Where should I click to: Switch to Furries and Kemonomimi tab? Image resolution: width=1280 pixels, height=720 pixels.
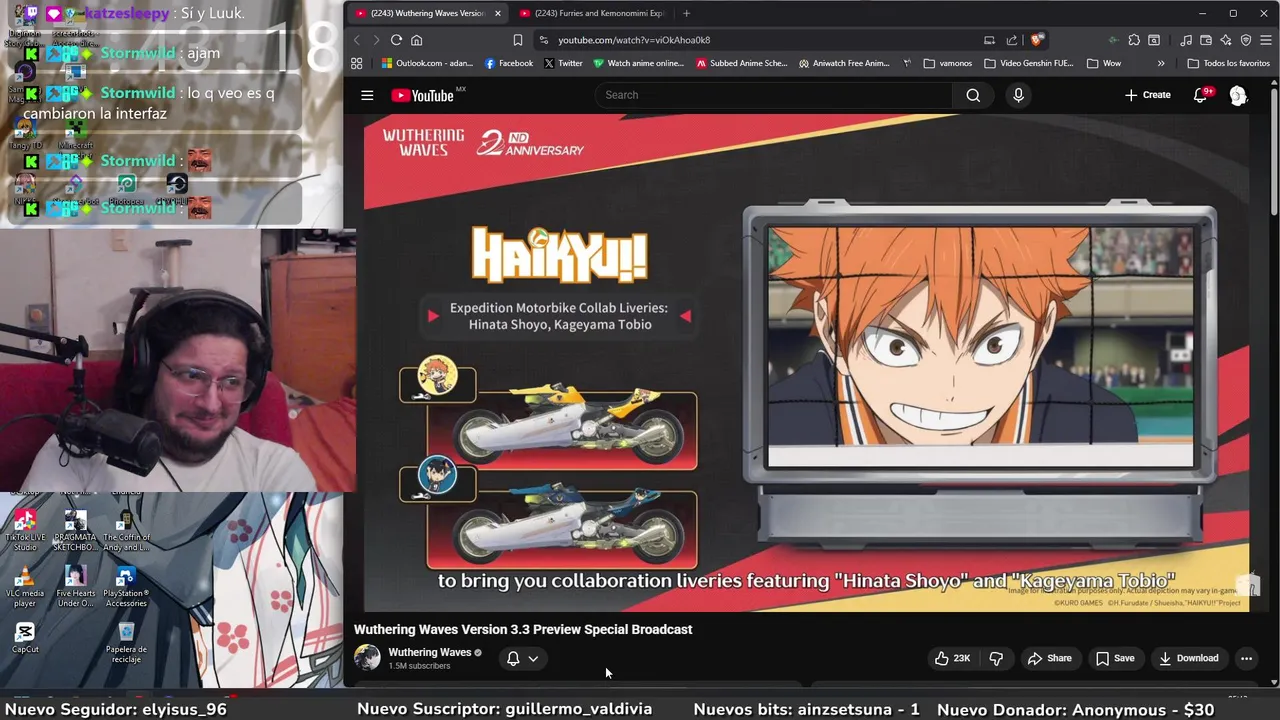(x=592, y=13)
